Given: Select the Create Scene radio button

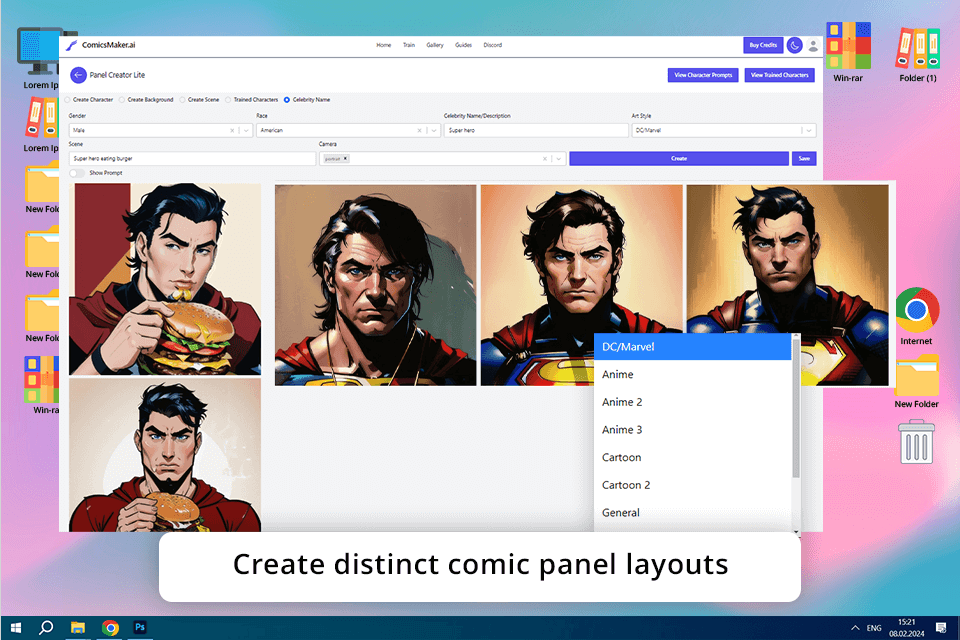Looking at the screenshot, I should (182, 100).
